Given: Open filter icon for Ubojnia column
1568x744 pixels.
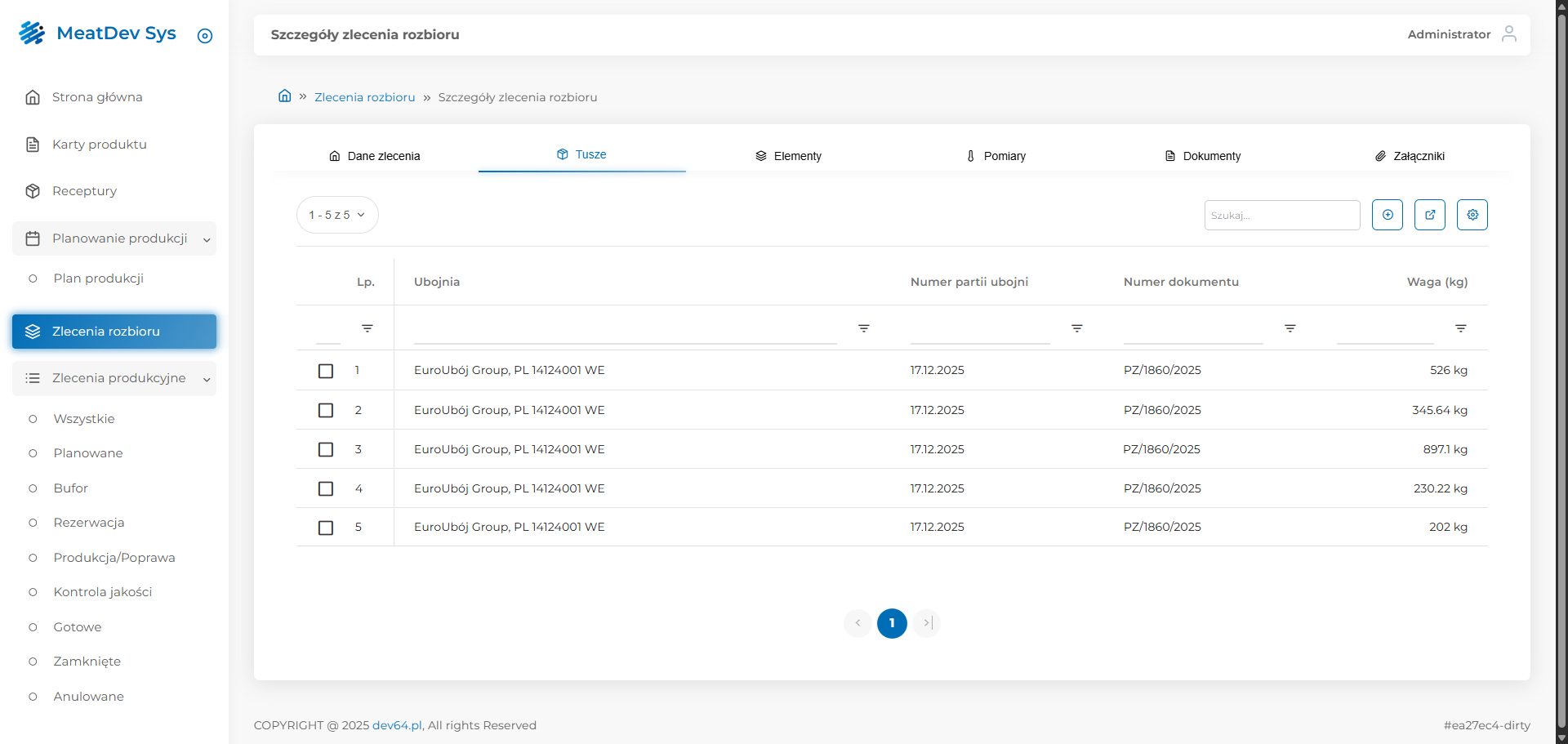Looking at the screenshot, I should pos(863,328).
